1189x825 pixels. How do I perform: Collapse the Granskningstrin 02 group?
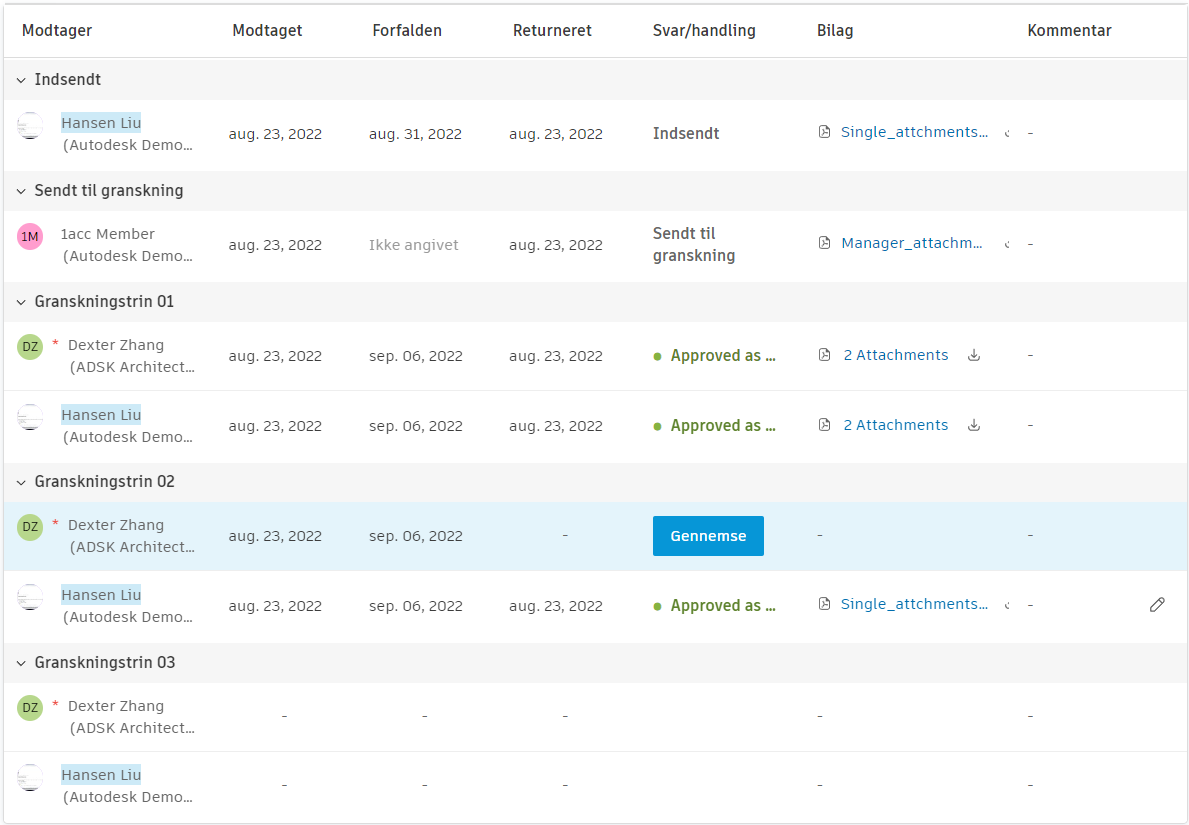(21, 482)
